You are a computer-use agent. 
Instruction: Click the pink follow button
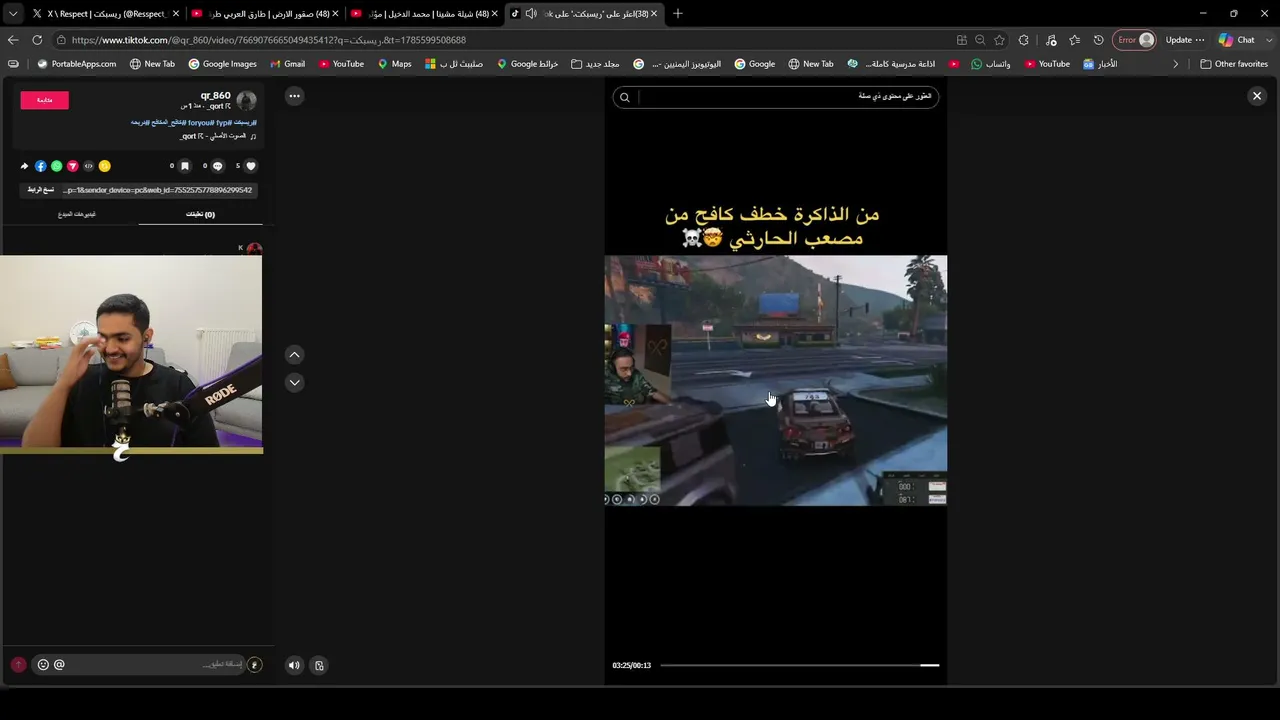pos(45,100)
